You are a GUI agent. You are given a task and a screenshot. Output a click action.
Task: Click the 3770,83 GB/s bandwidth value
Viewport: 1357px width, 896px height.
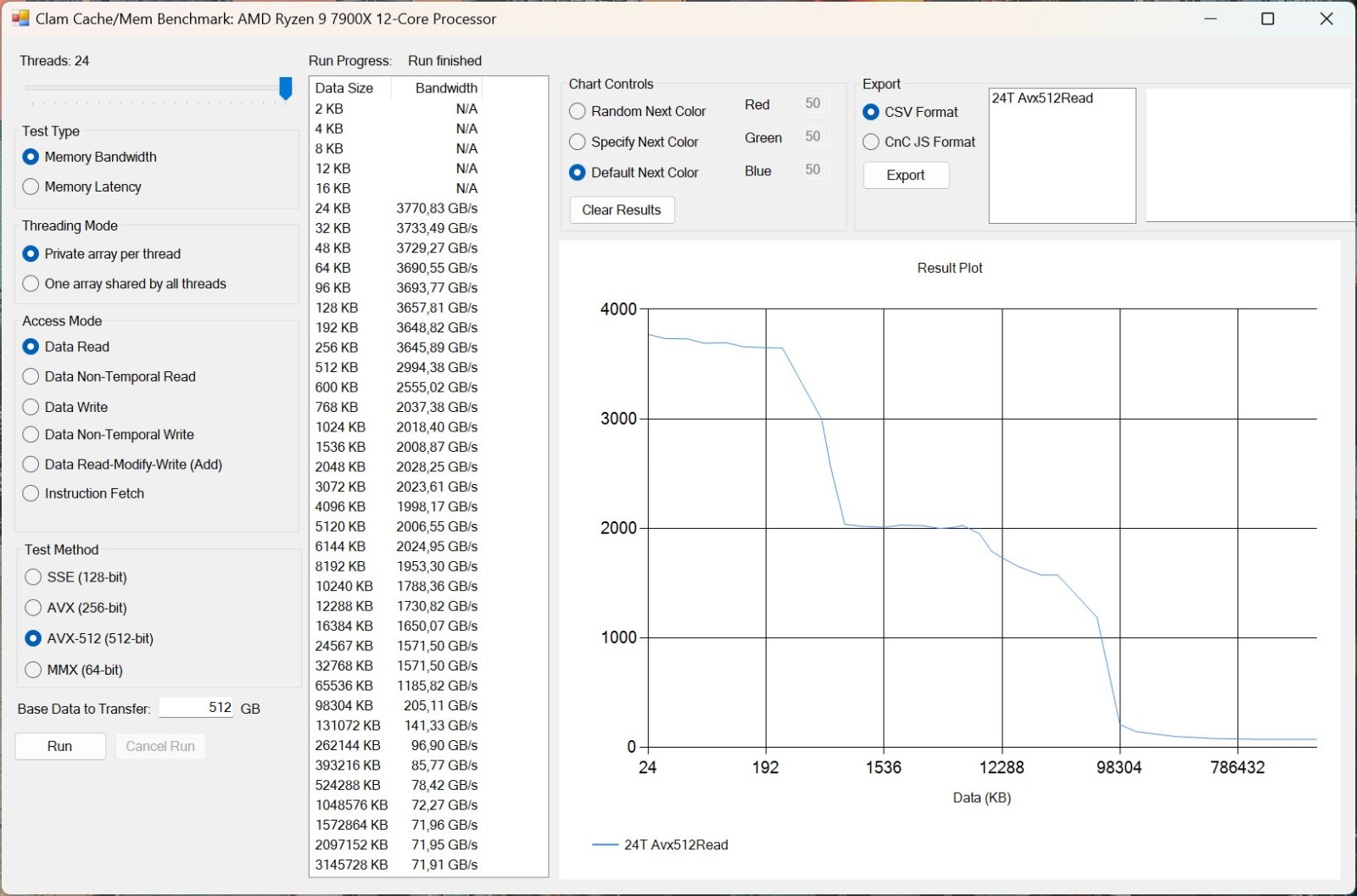pyautogui.click(x=437, y=209)
